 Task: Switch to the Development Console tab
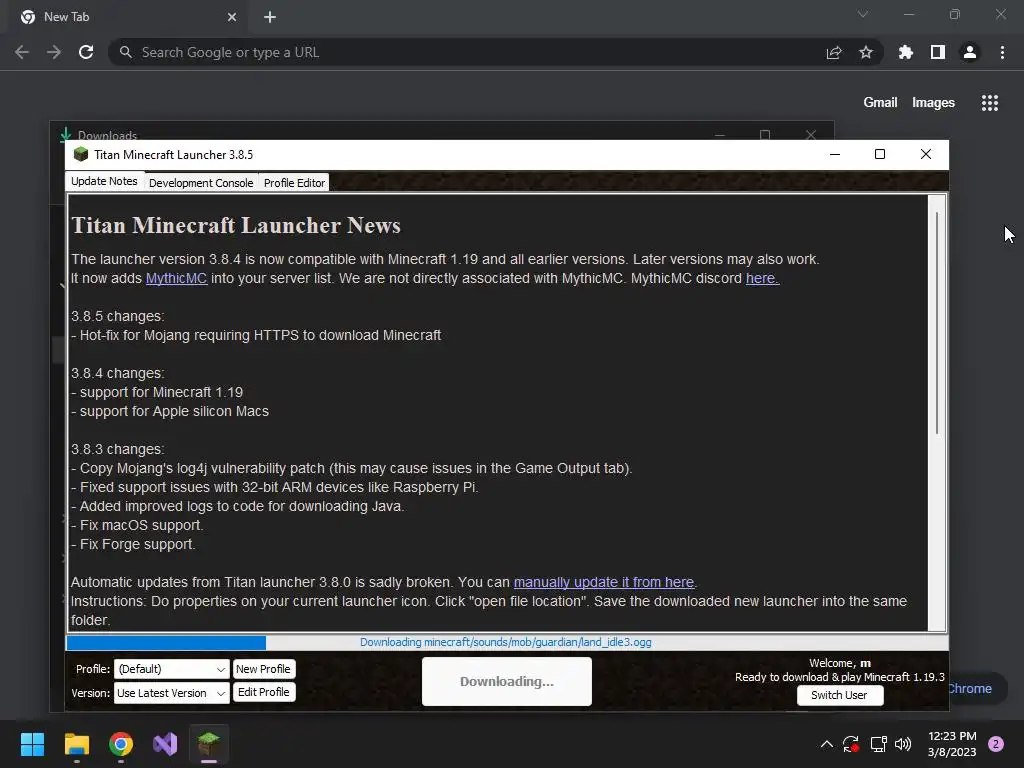click(201, 183)
